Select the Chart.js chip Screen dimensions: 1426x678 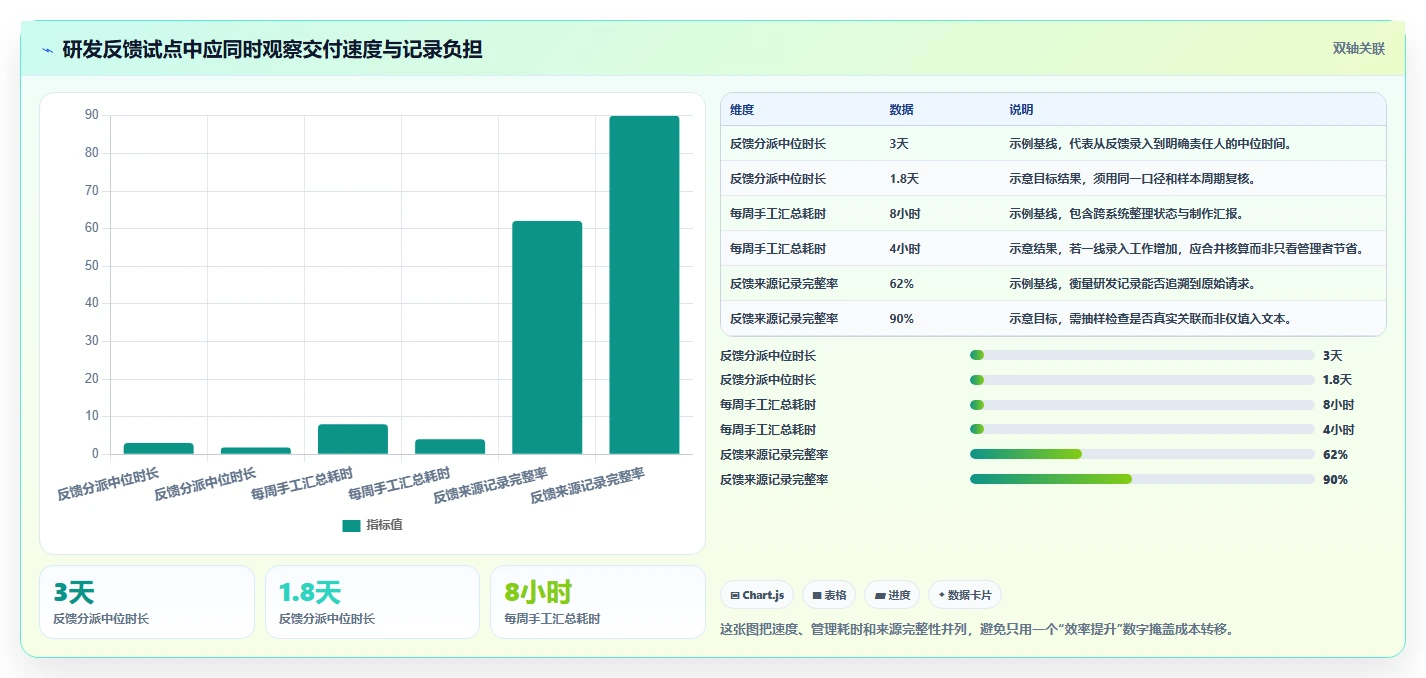(x=757, y=595)
